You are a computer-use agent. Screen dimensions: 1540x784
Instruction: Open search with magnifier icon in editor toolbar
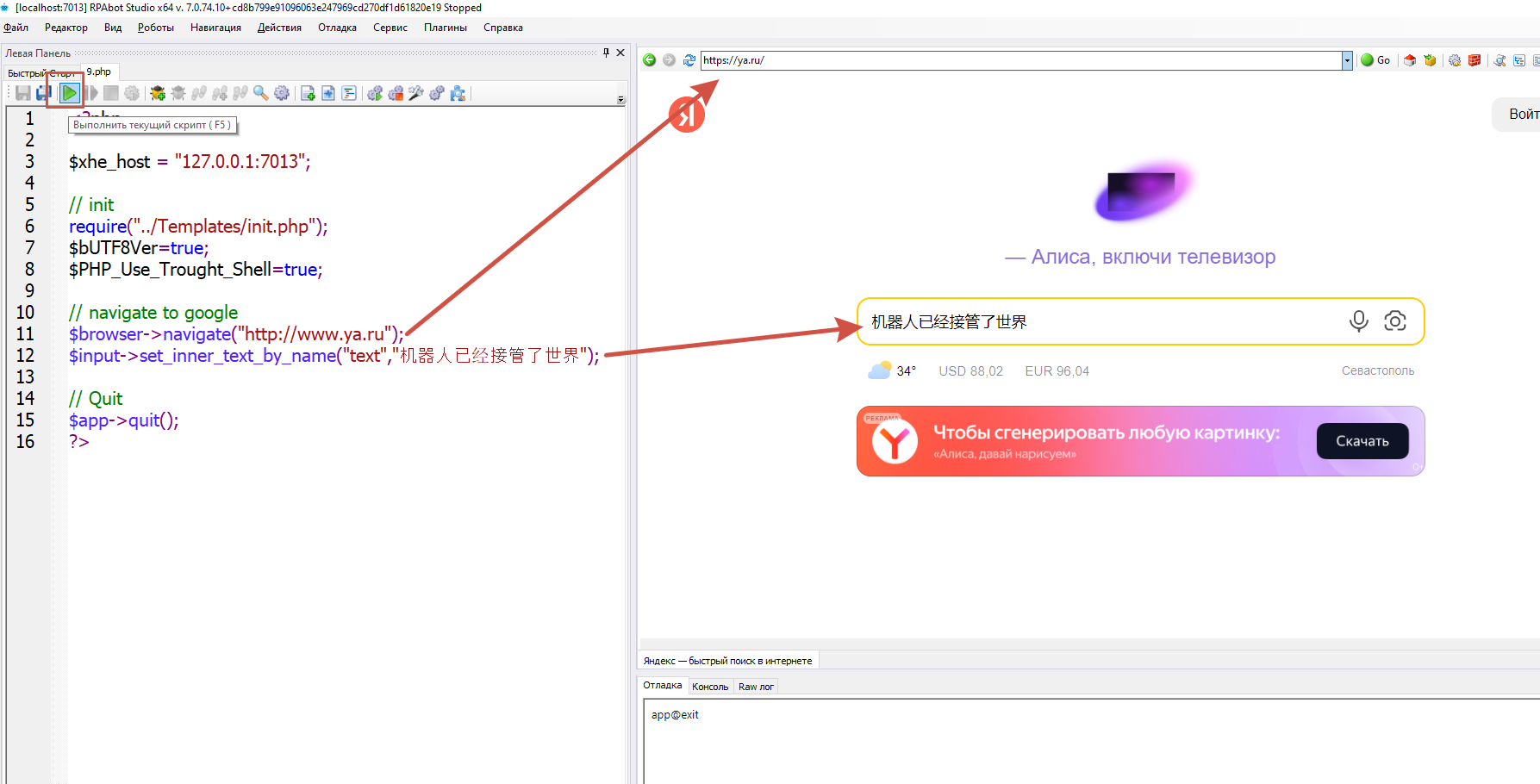261,93
